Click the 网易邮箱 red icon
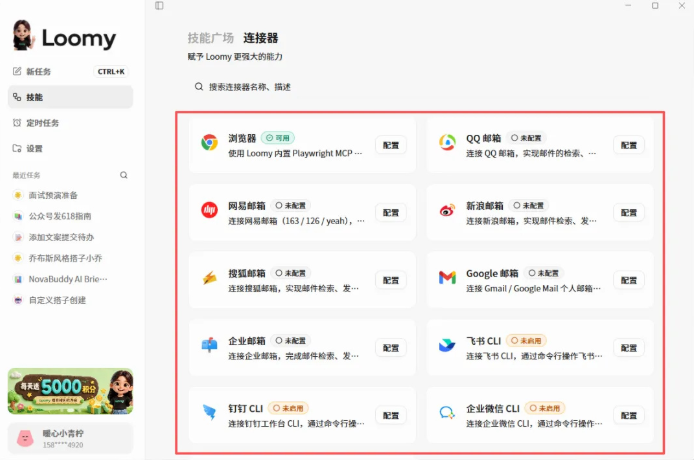The image size is (694, 460). coord(209,210)
